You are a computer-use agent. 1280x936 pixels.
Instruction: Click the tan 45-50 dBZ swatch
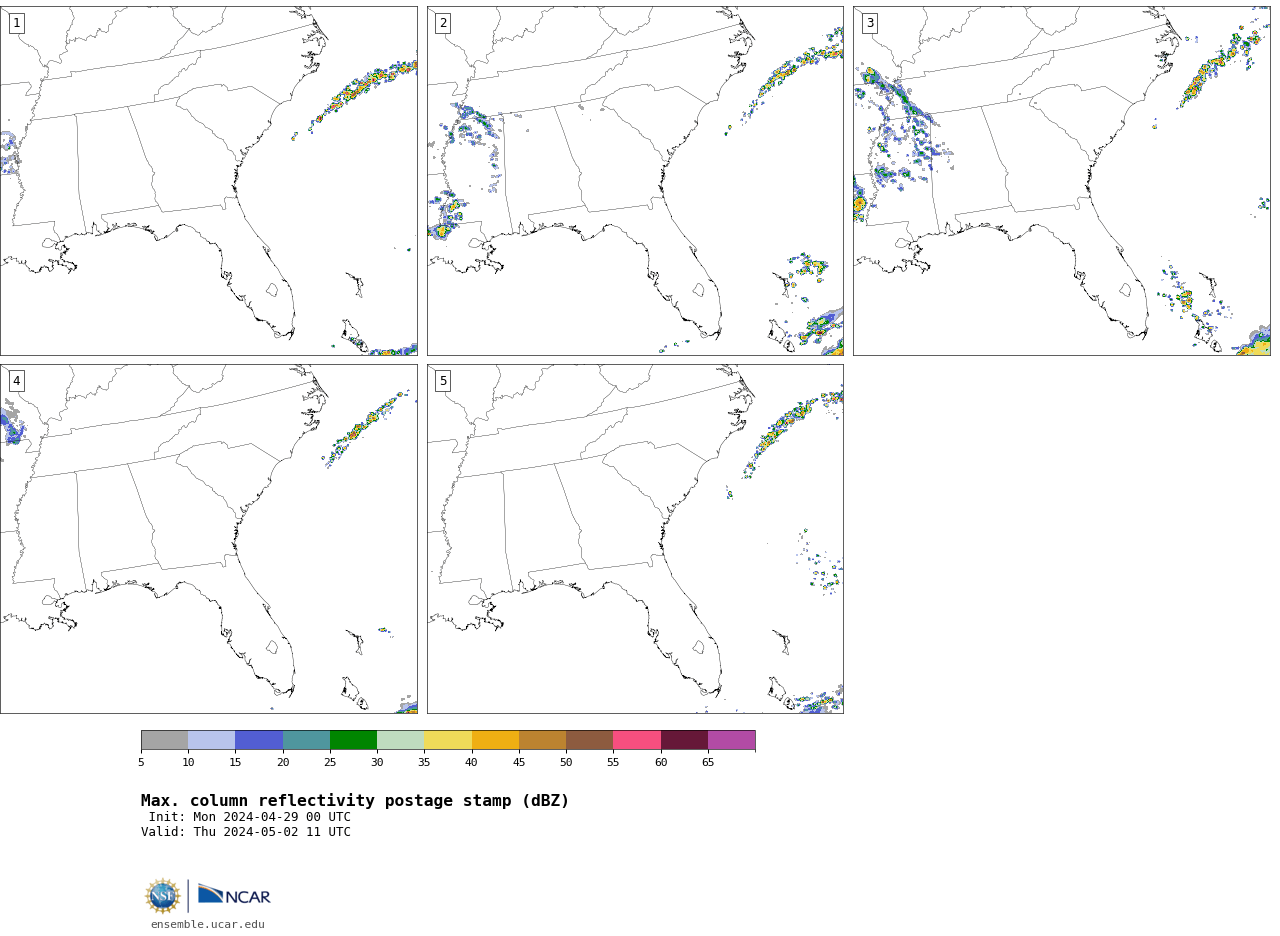pos(542,740)
